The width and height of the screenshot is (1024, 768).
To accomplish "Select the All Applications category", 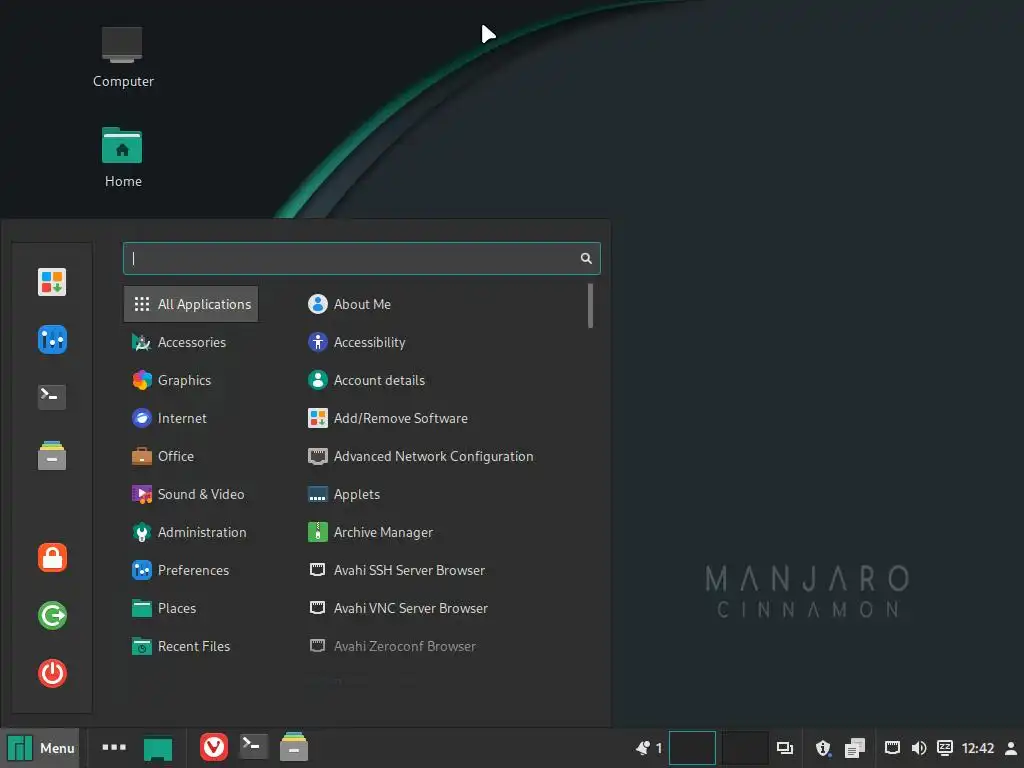I will click(x=191, y=304).
